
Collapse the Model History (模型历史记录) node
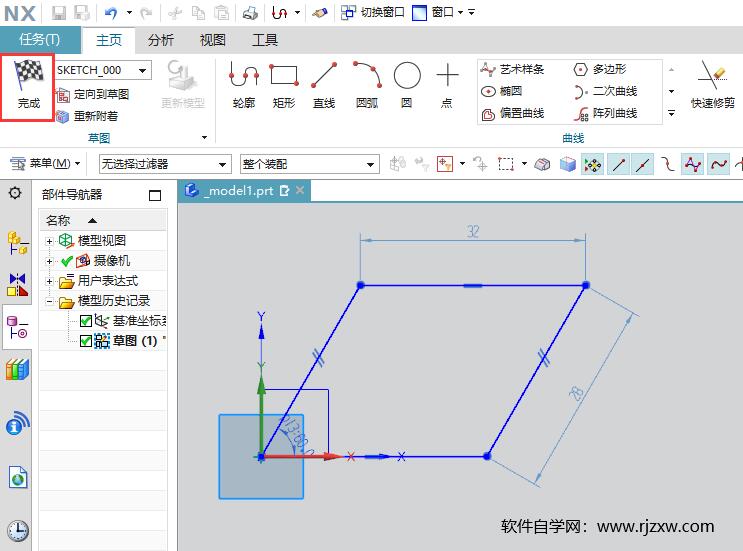49,301
